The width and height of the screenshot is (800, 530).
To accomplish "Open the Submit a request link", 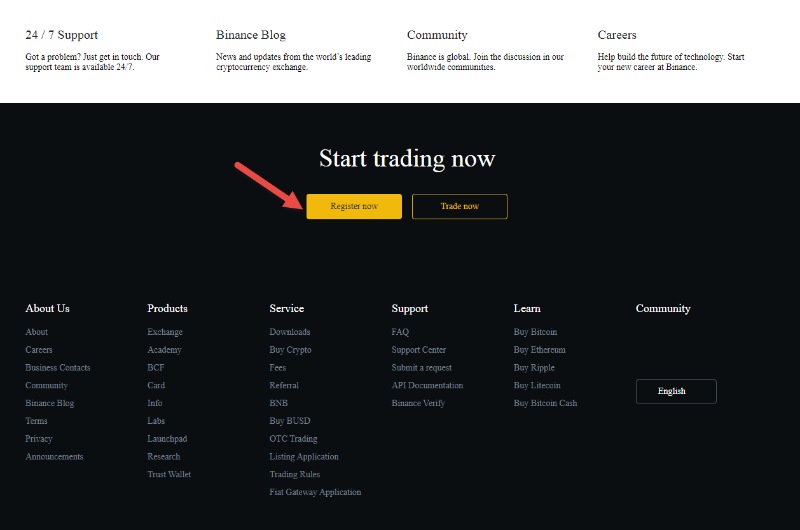I will coord(421,368).
